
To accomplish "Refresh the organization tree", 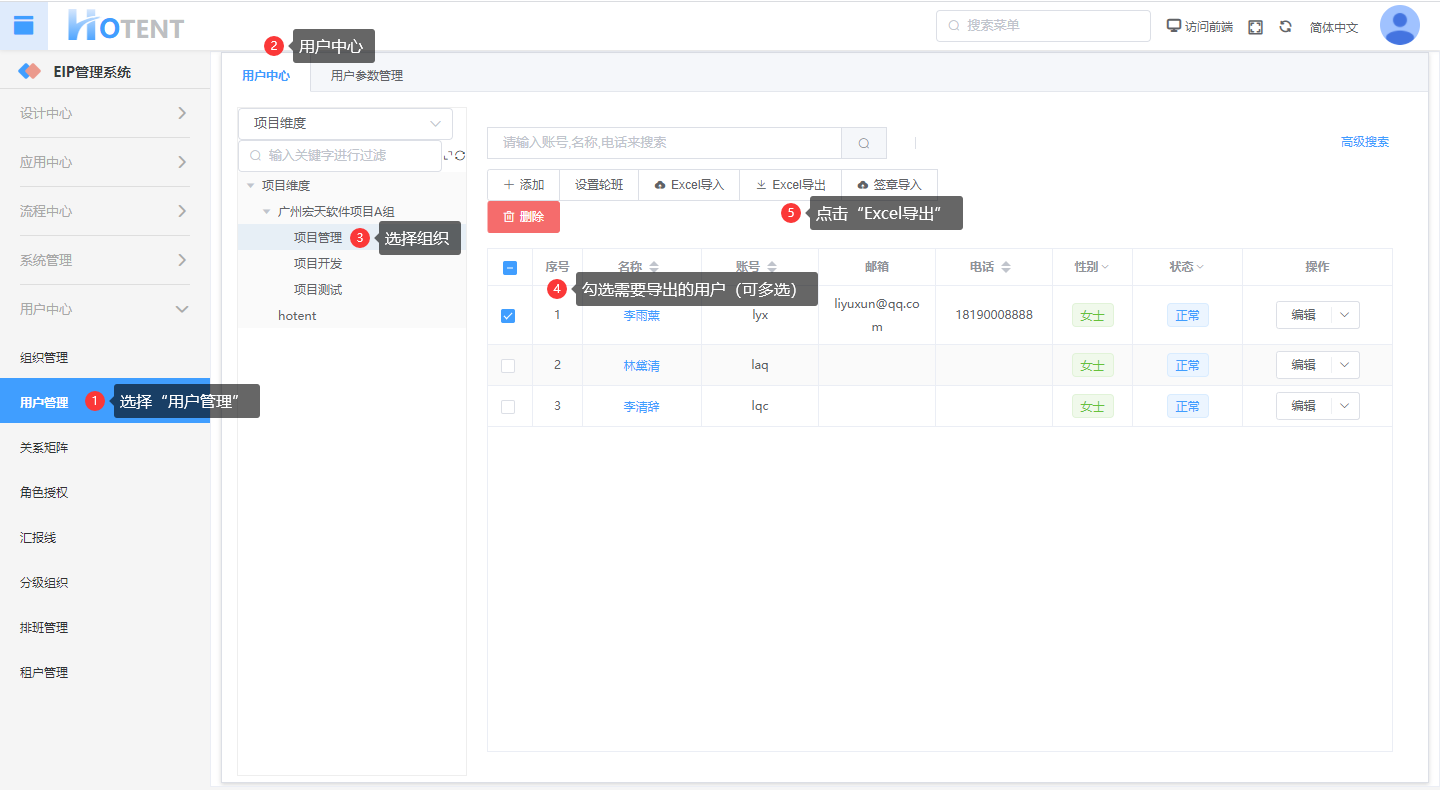I will coord(460,155).
